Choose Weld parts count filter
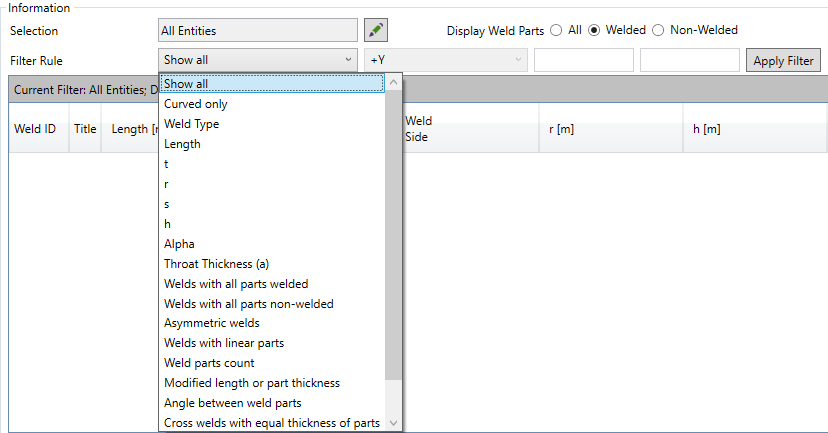828x433 pixels. coord(209,363)
